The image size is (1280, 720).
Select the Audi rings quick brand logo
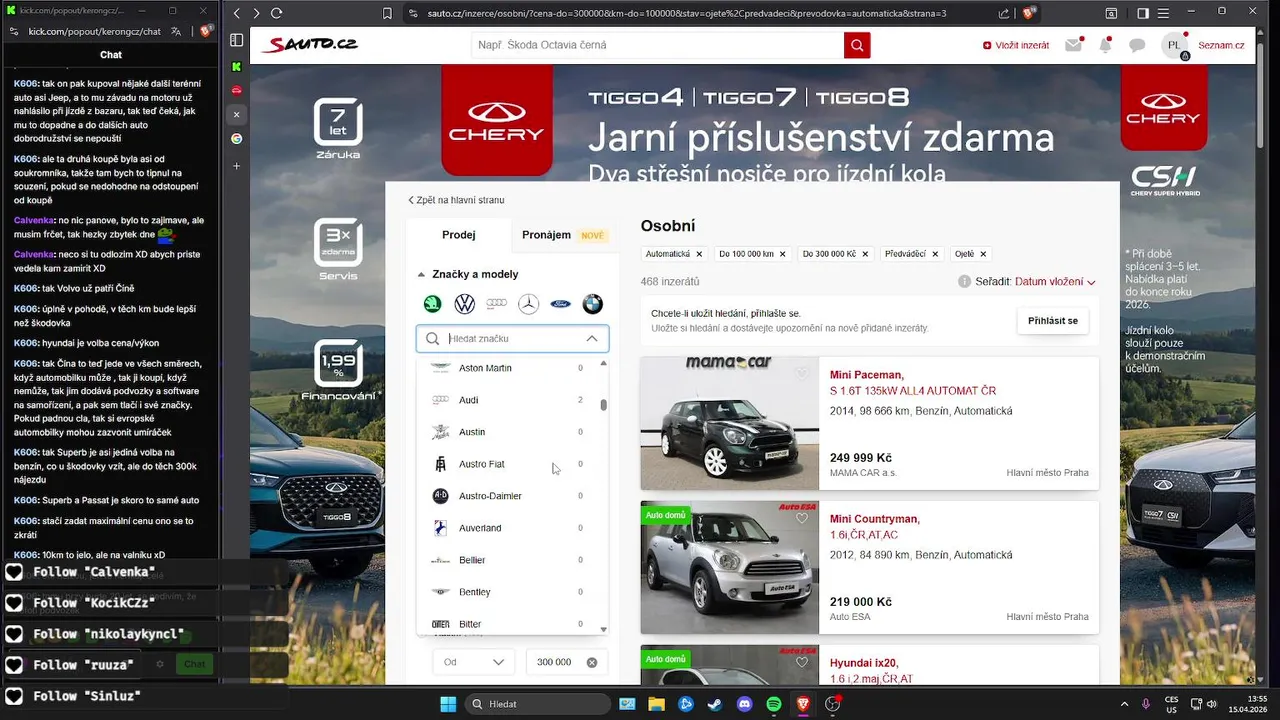[x=497, y=304]
